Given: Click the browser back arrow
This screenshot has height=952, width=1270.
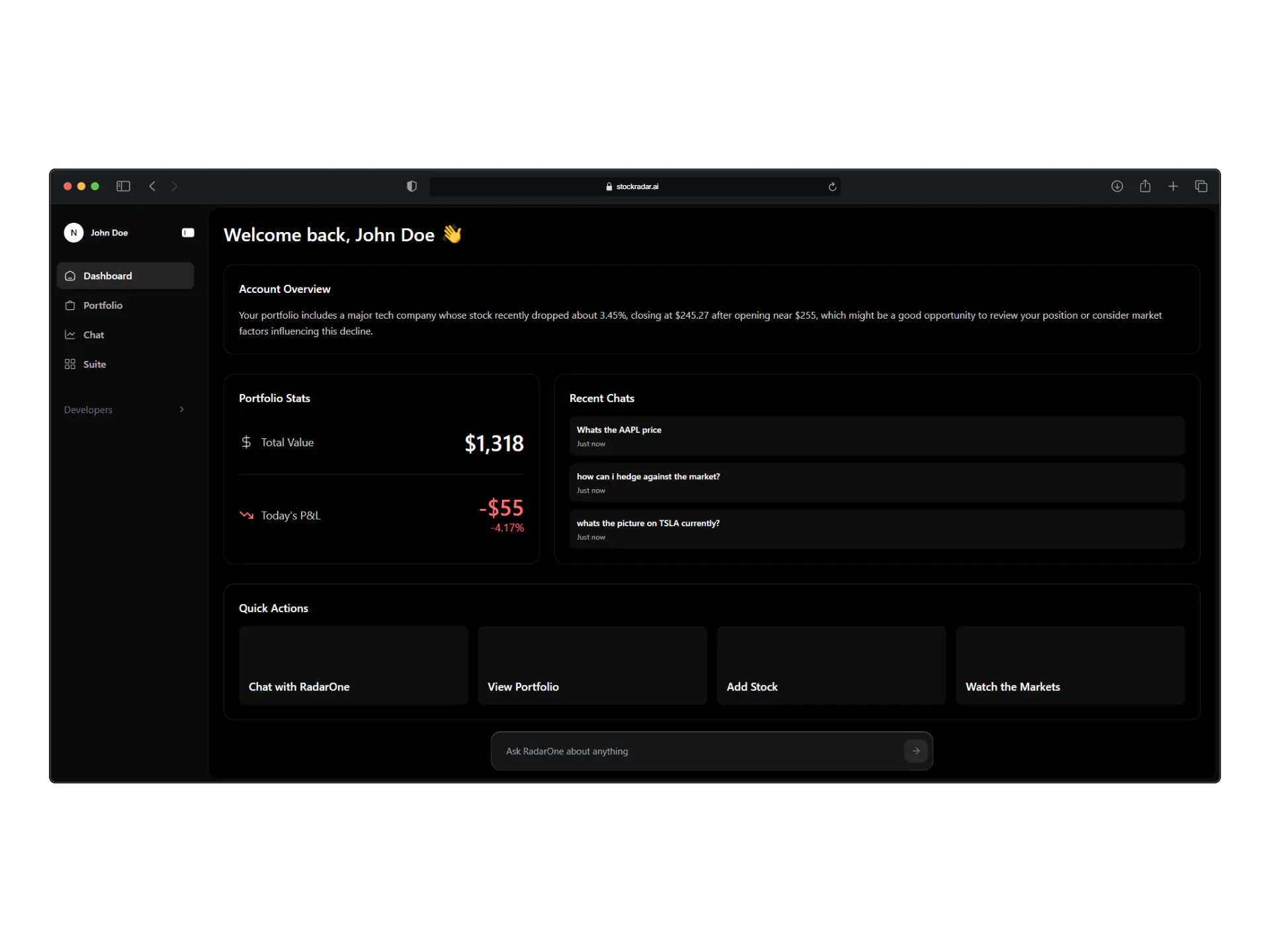Looking at the screenshot, I should [x=153, y=186].
